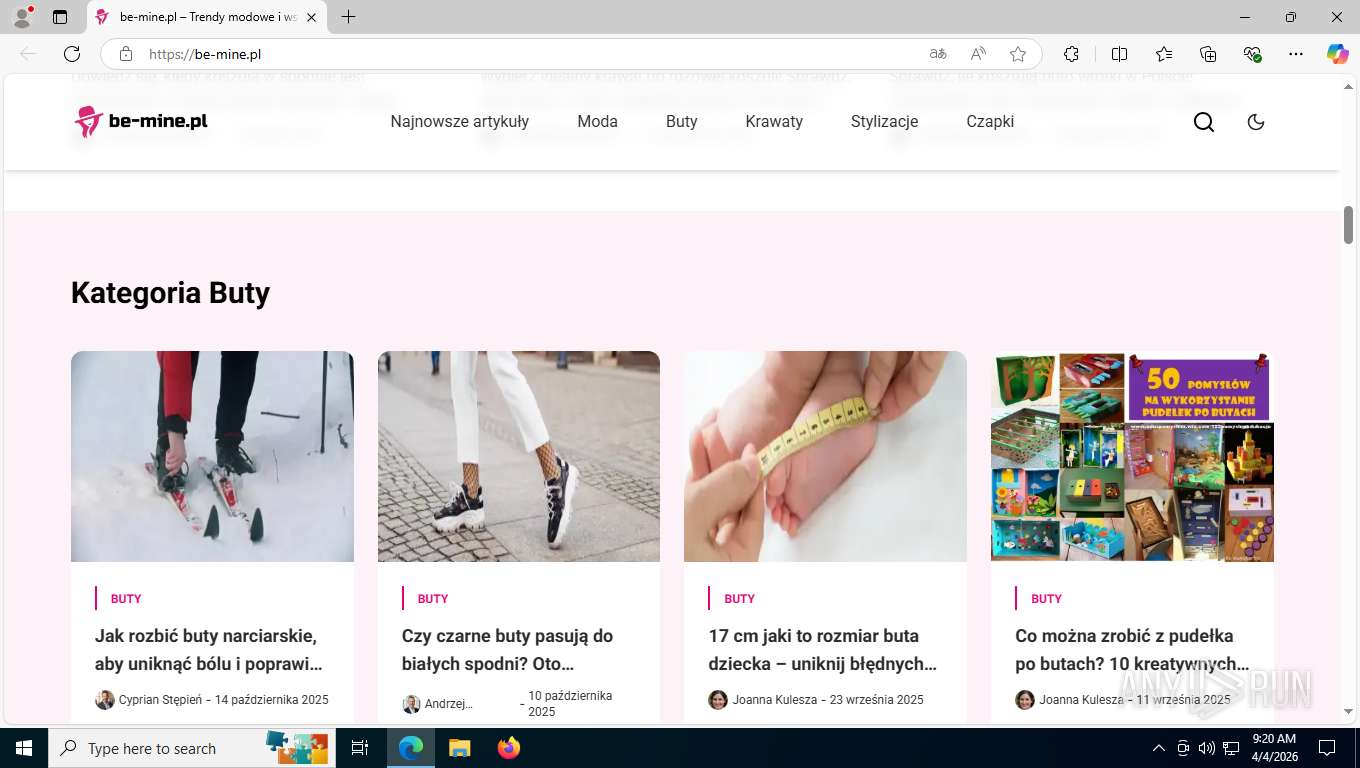
Task: Click date 14 października 2025
Action: click(271, 700)
